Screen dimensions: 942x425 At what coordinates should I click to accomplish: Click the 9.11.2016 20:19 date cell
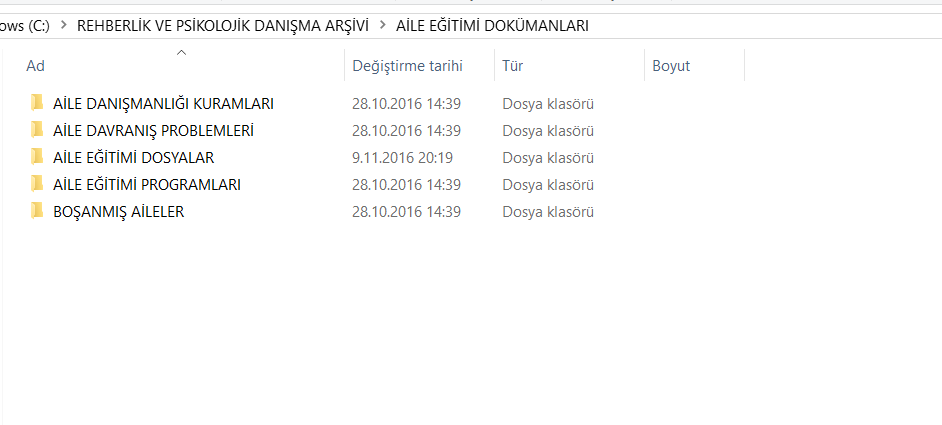pos(402,157)
